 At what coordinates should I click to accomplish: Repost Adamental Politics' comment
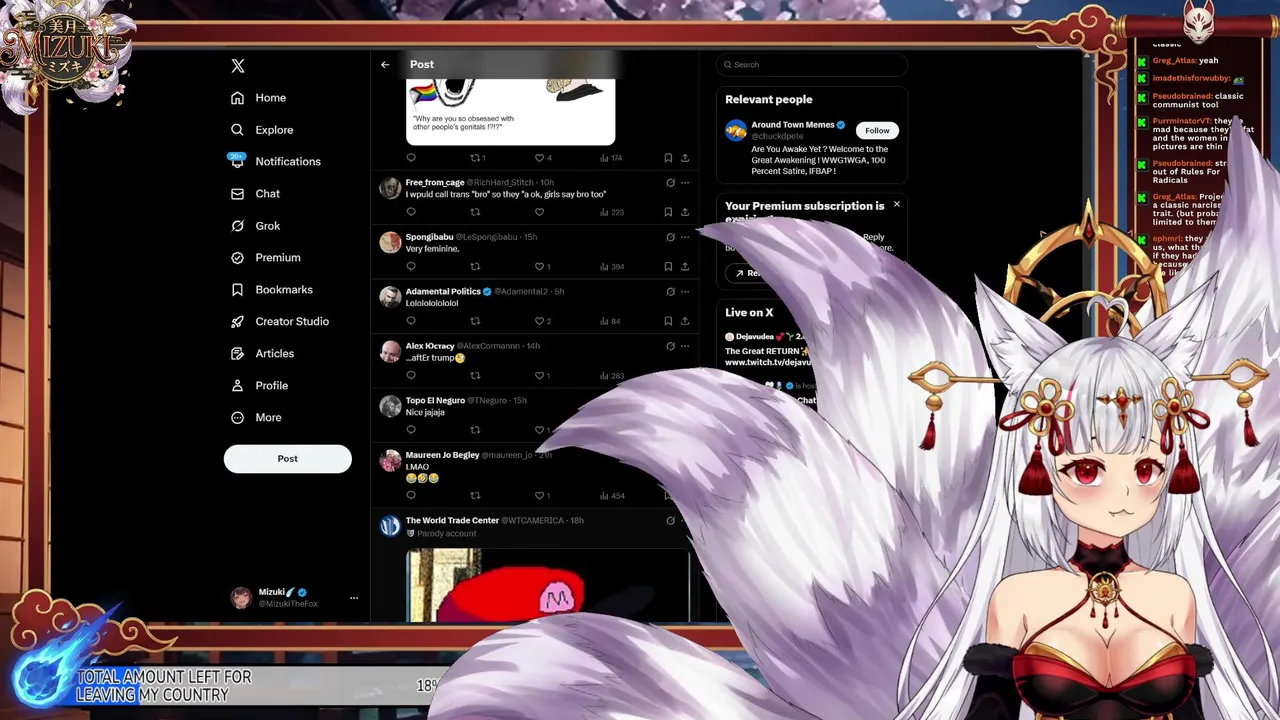pyautogui.click(x=475, y=321)
